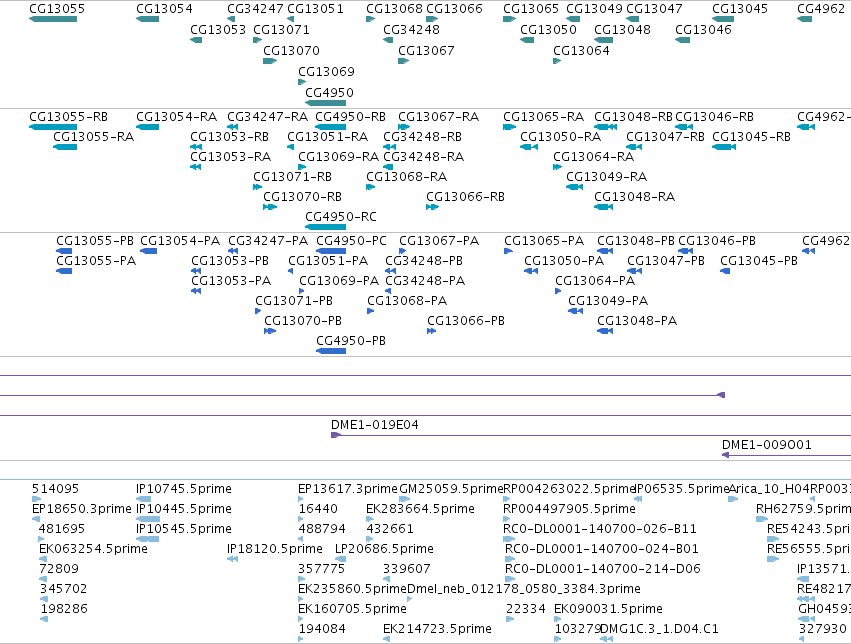The height and width of the screenshot is (644, 851).
Task: Select the EK160705.5prime EST label
Action: [x=352, y=609]
